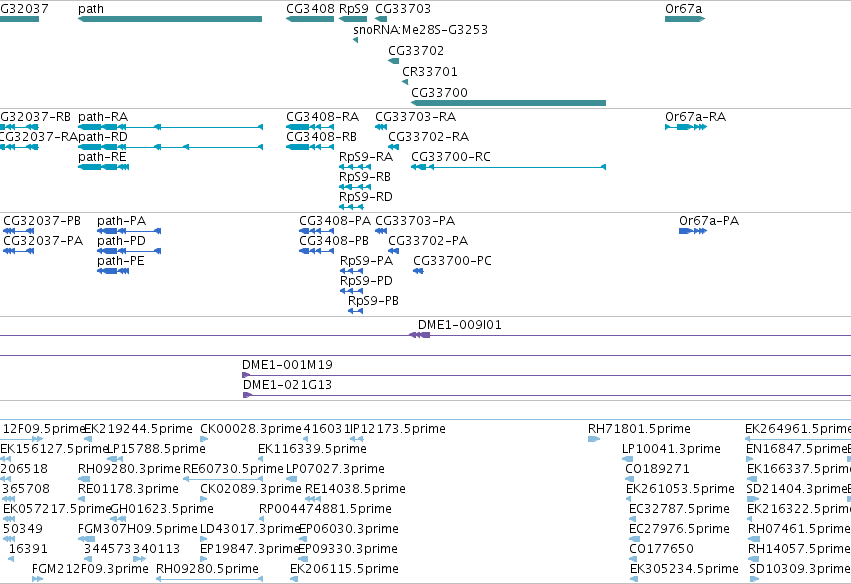This screenshot has height=584, width=851.
Task: Select the RH09280.5prime EST label
Action: coord(207,569)
